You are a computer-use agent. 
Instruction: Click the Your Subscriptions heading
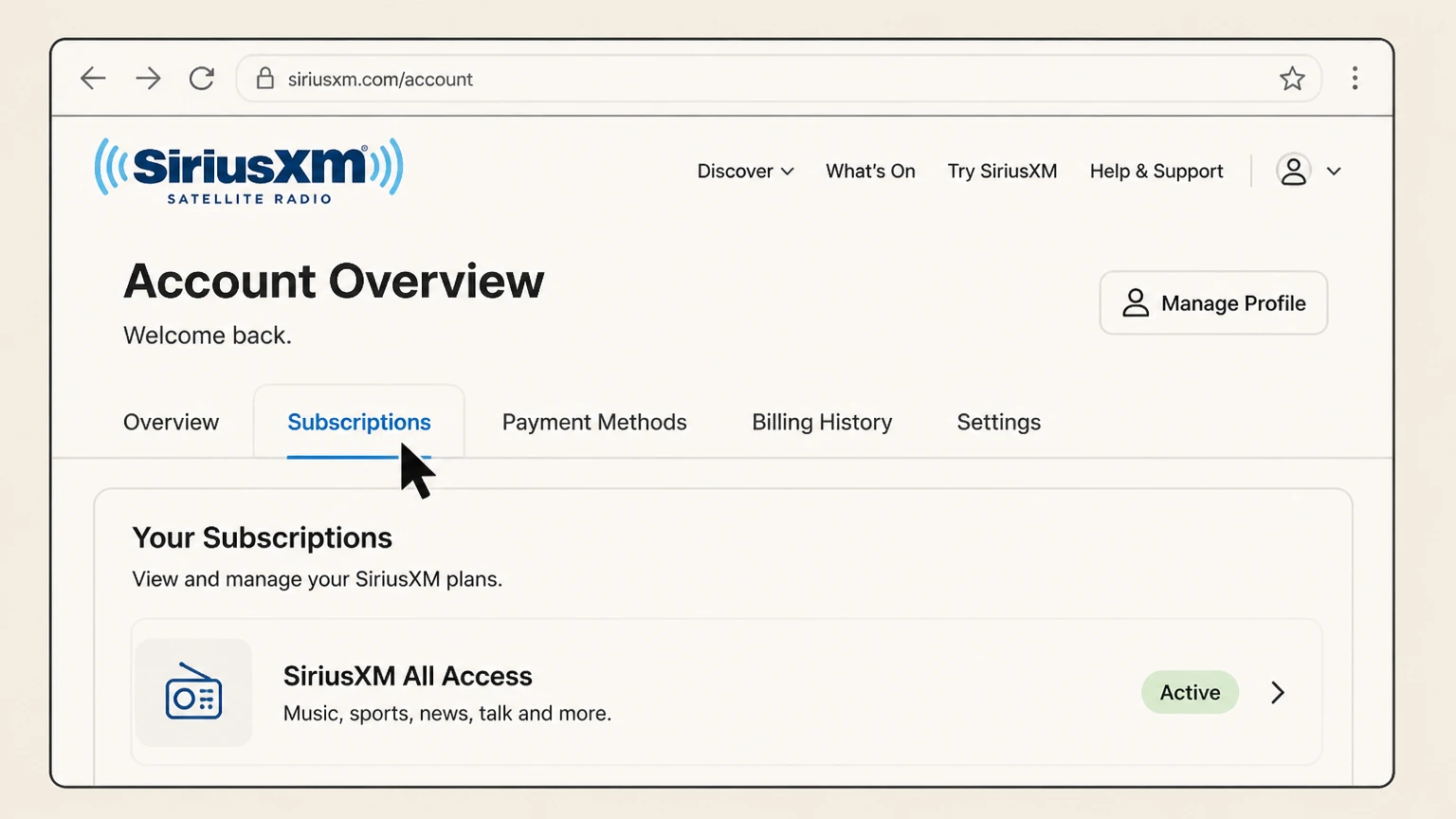pyautogui.click(x=262, y=537)
